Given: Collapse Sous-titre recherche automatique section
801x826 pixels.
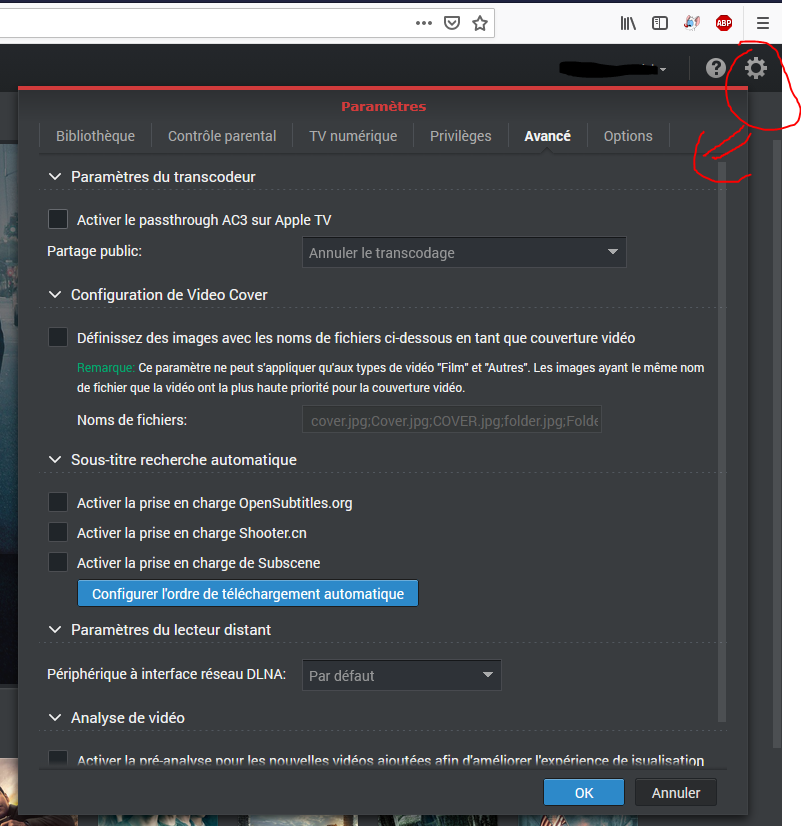Looking at the screenshot, I should coord(55,459).
